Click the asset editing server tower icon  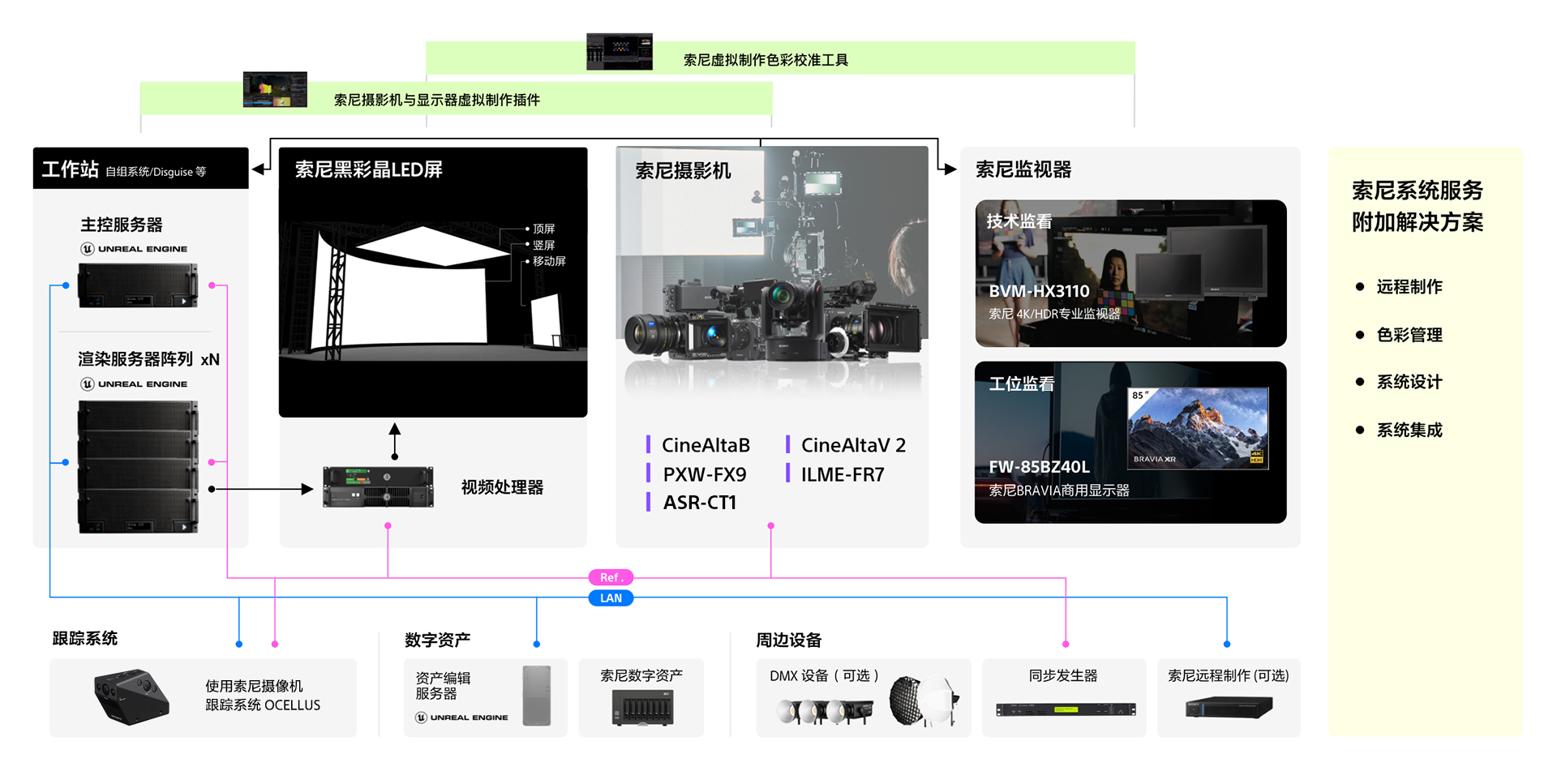click(536, 696)
